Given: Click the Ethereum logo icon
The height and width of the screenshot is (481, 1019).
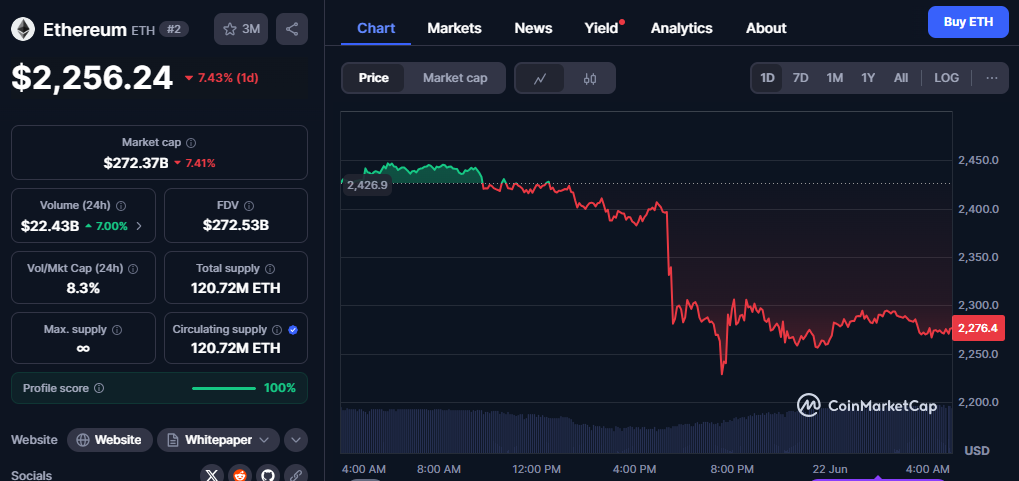Looking at the screenshot, I should click(x=23, y=29).
